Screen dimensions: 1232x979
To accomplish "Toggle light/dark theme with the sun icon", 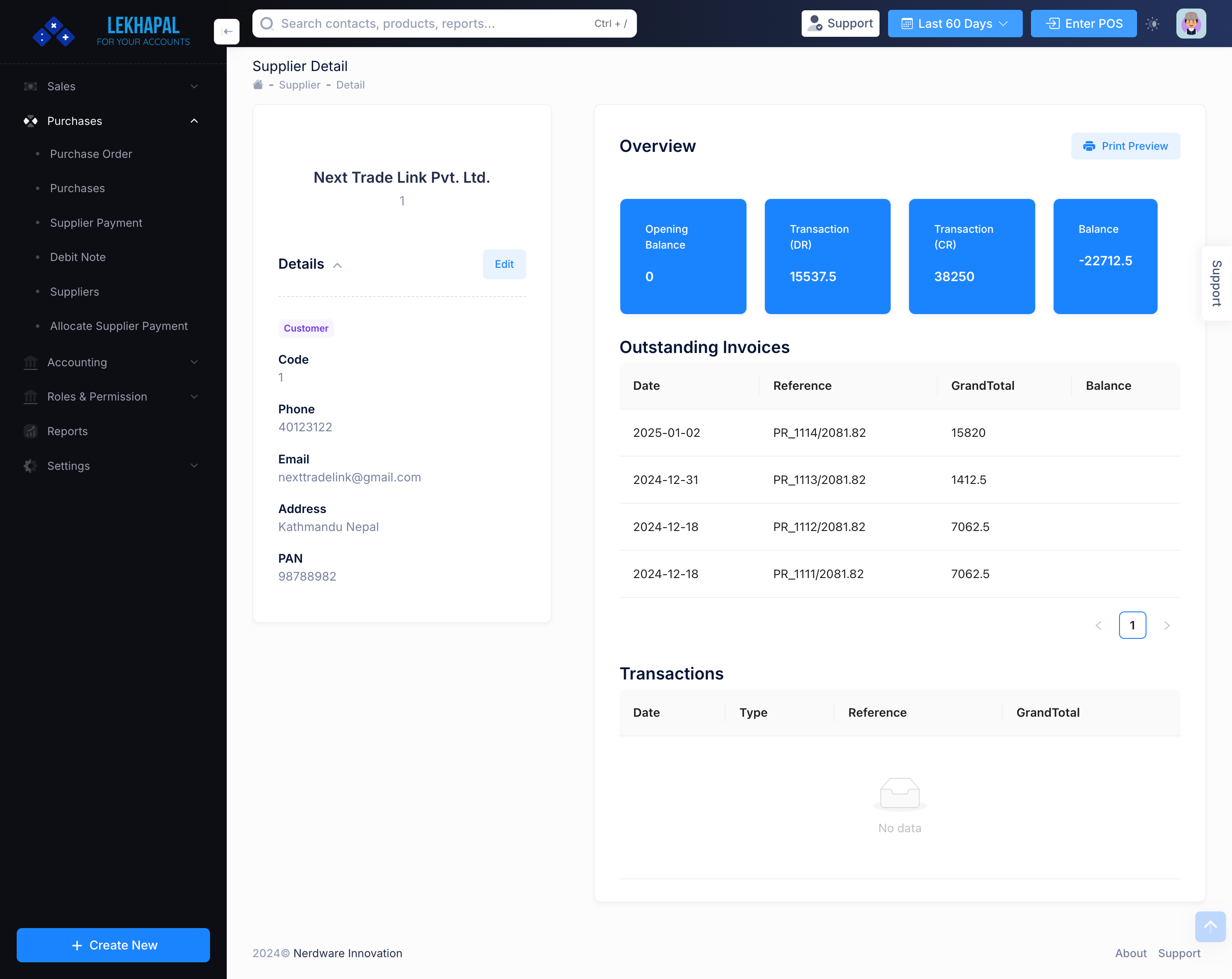I will 1153,24.
